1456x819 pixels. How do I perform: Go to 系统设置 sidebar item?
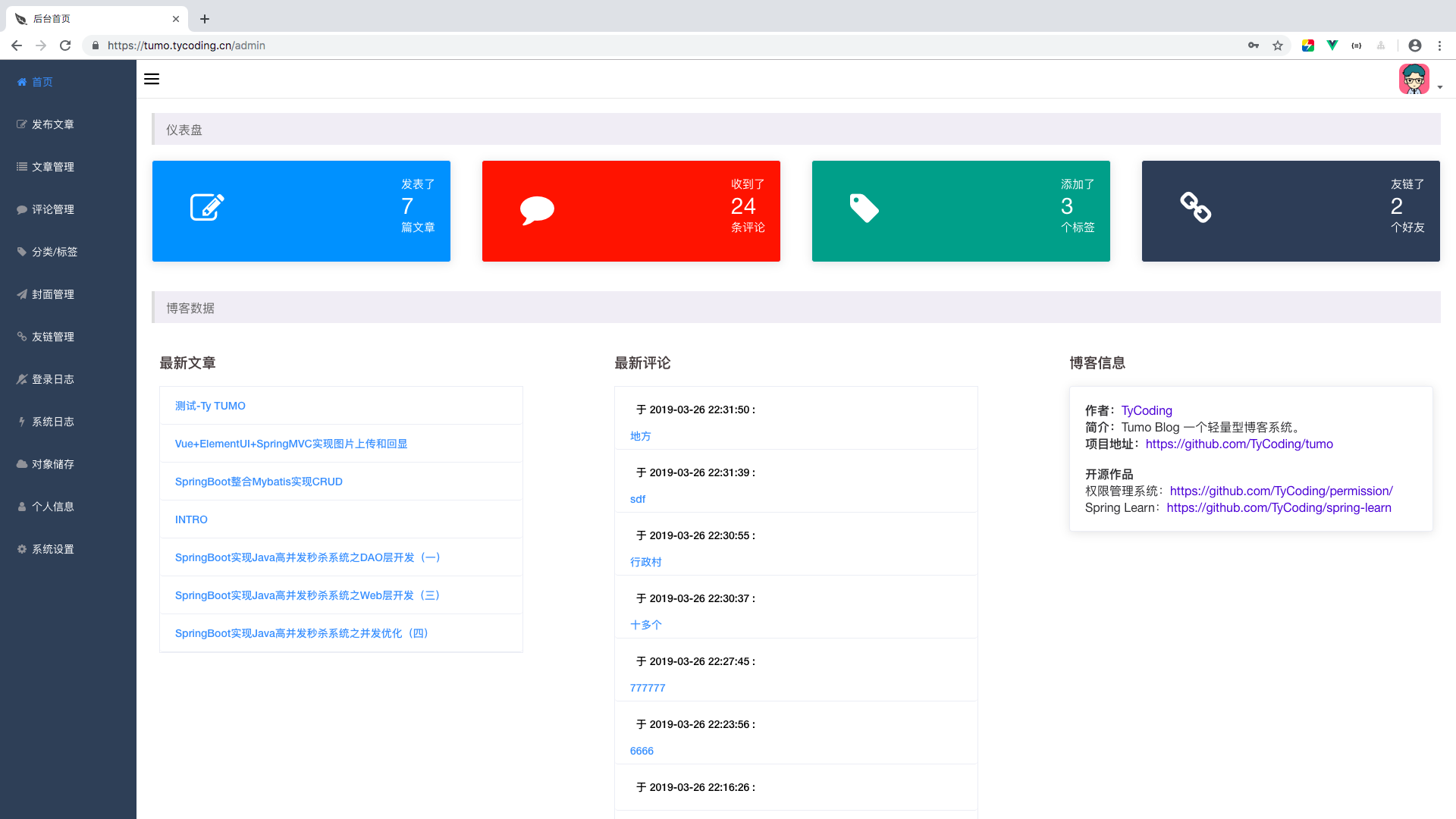[x=52, y=549]
